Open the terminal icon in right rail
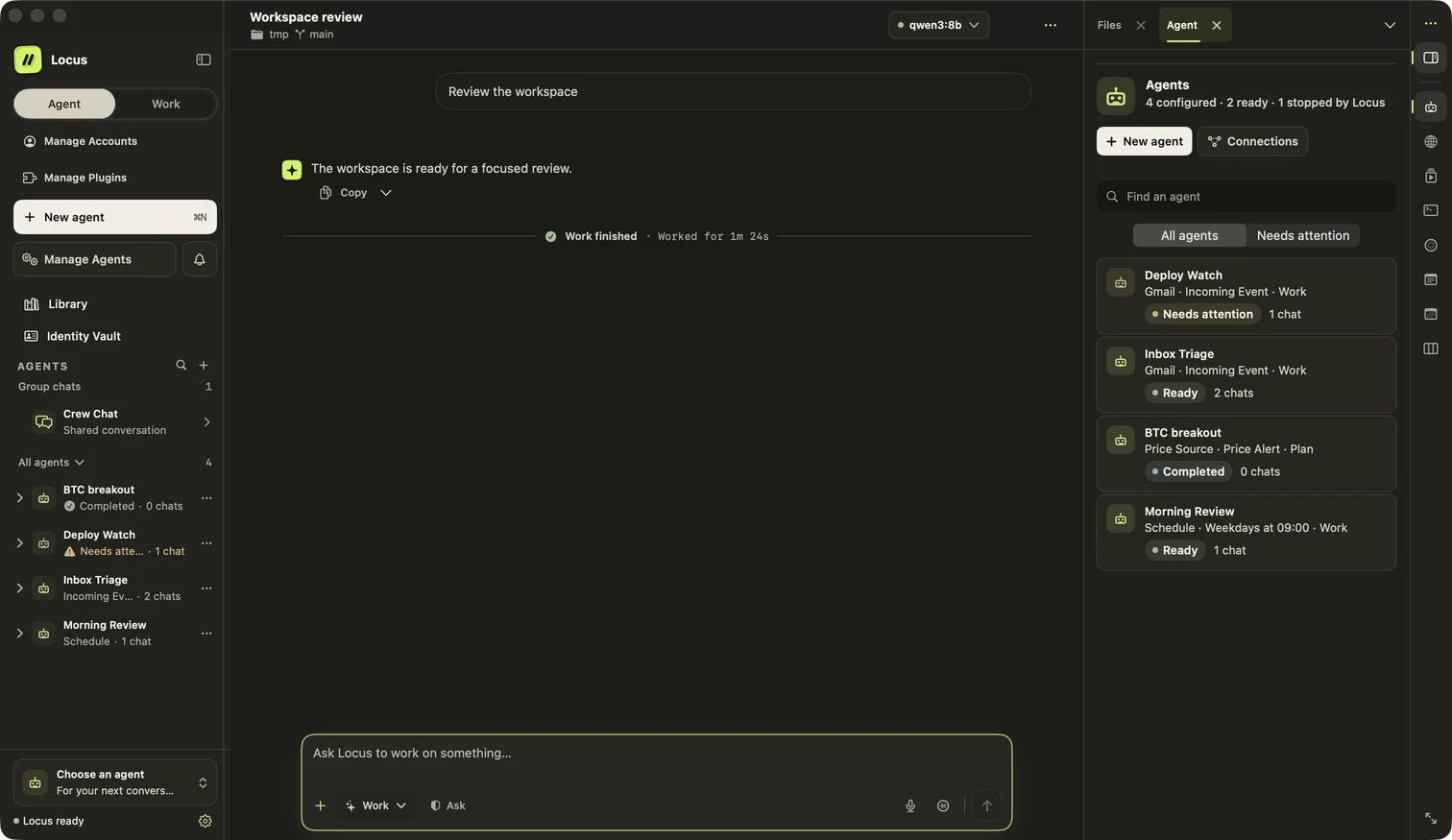The height and width of the screenshot is (840, 1452). (x=1431, y=210)
